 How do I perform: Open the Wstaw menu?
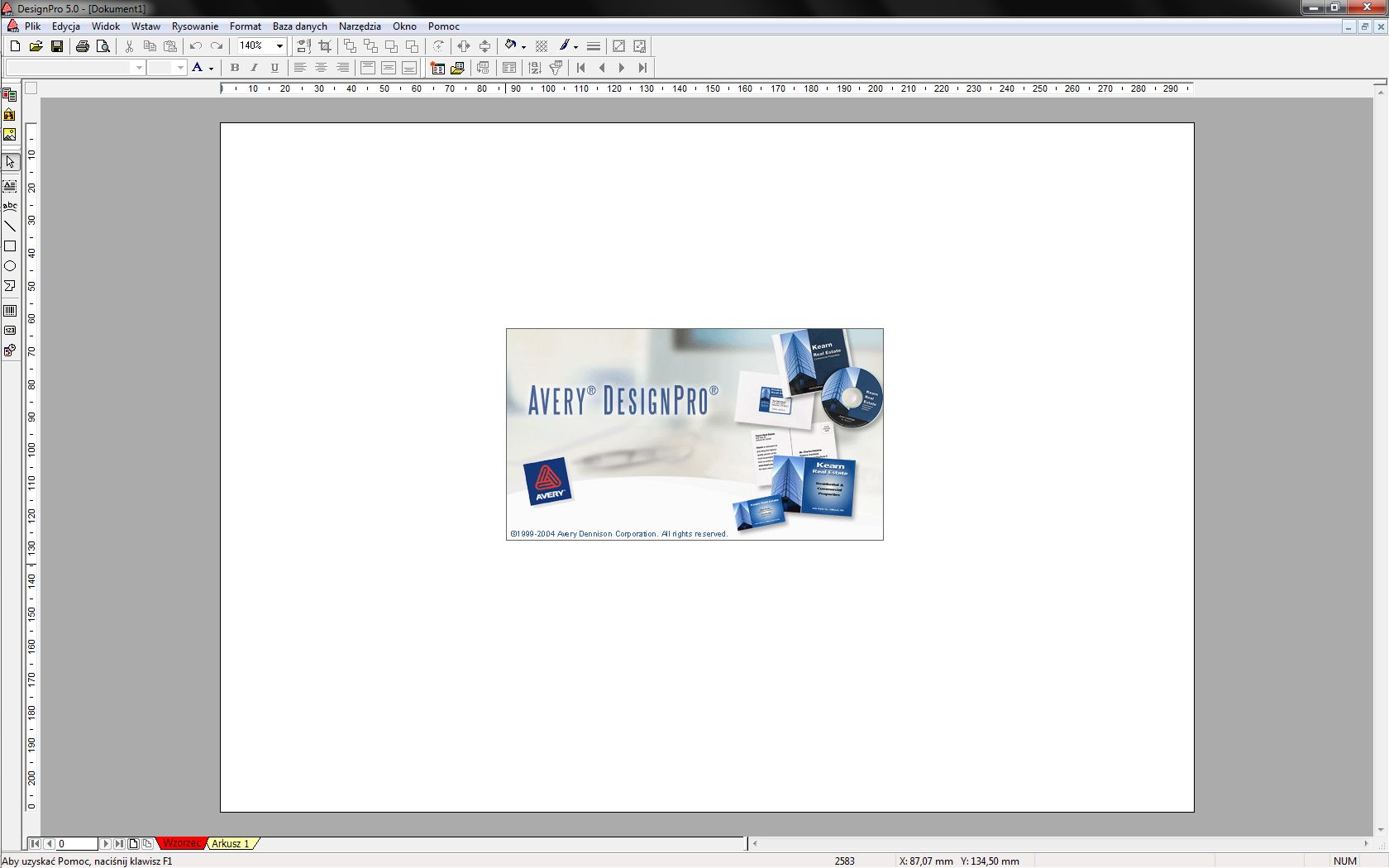pyautogui.click(x=146, y=26)
